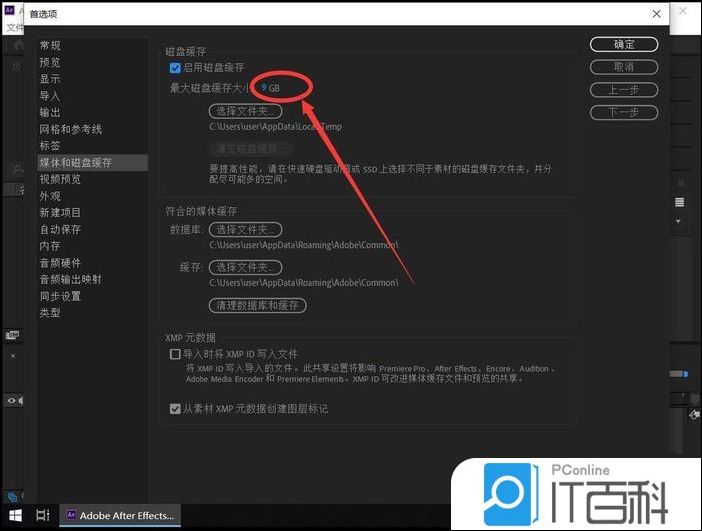Open the 同步设置 preferences category

[x=60, y=296]
